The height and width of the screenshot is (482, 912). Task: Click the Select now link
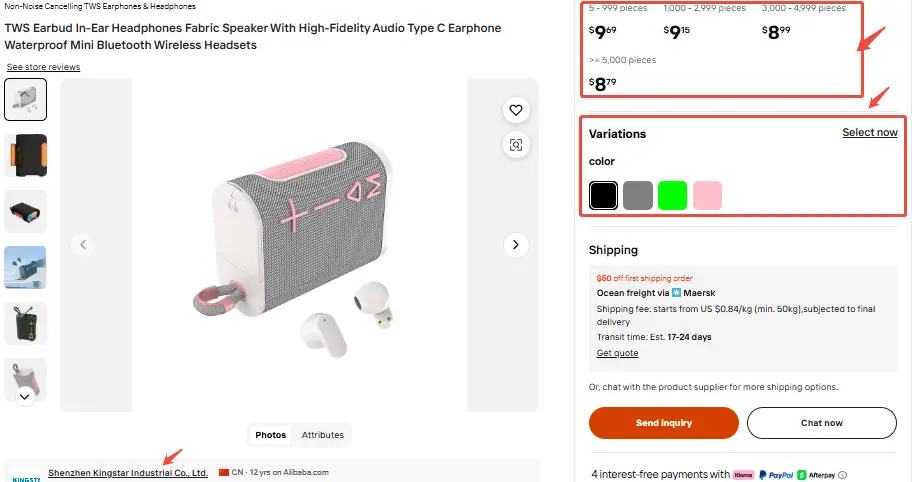(x=869, y=133)
